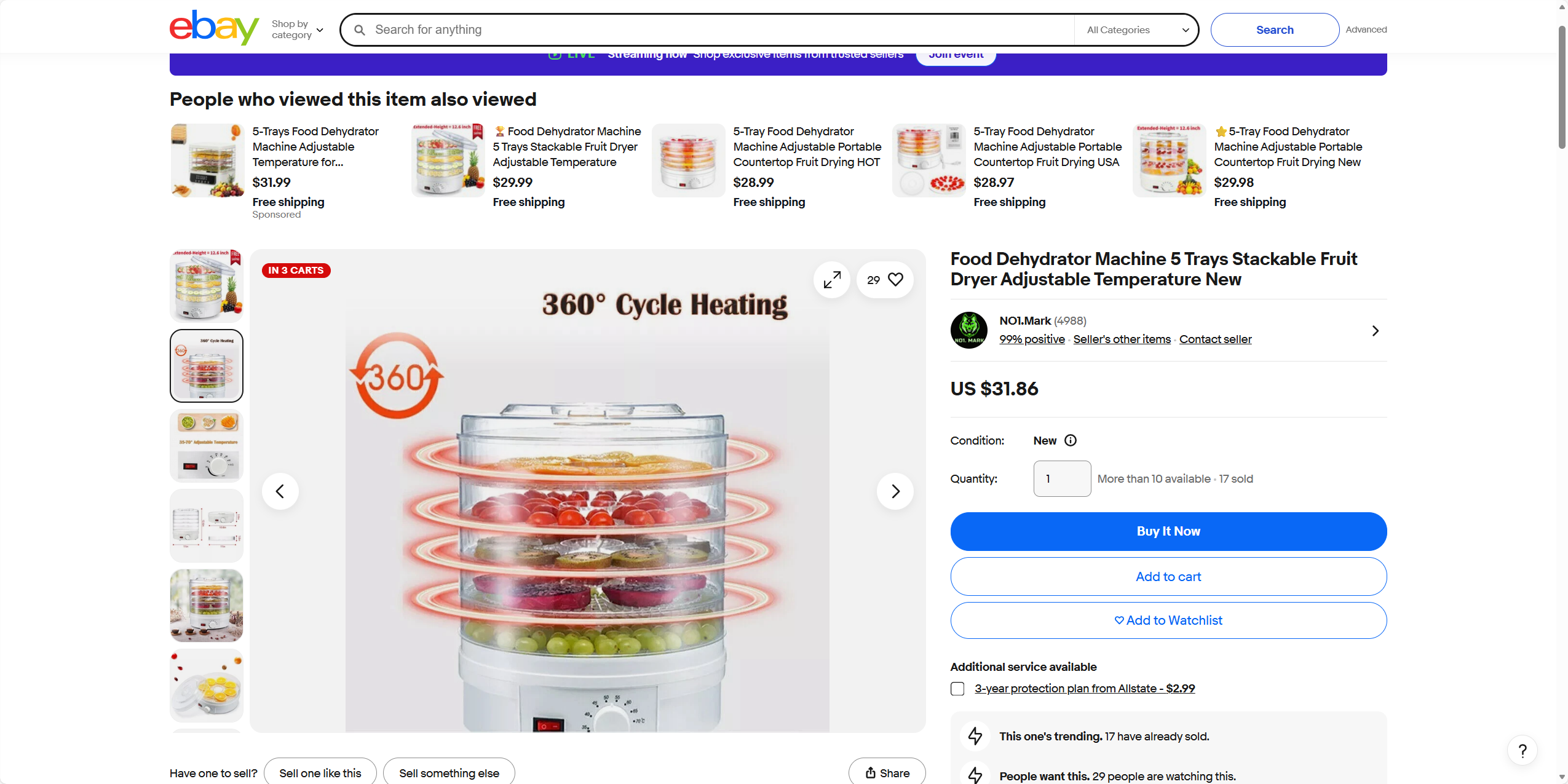Enable the 3-year Allstate protection plan checkbox
The image size is (1568, 784).
(957, 689)
